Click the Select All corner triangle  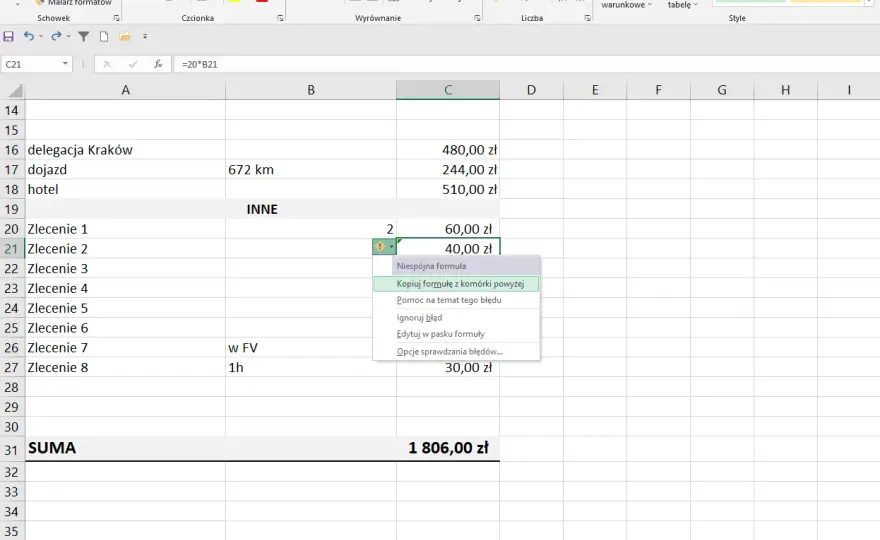click(x=15, y=90)
